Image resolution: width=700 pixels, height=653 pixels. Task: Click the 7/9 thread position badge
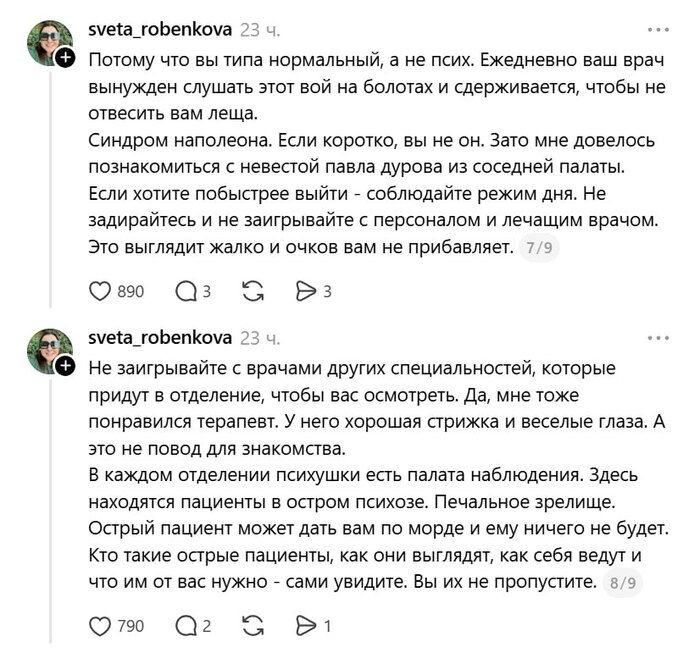tap(539, 248)
